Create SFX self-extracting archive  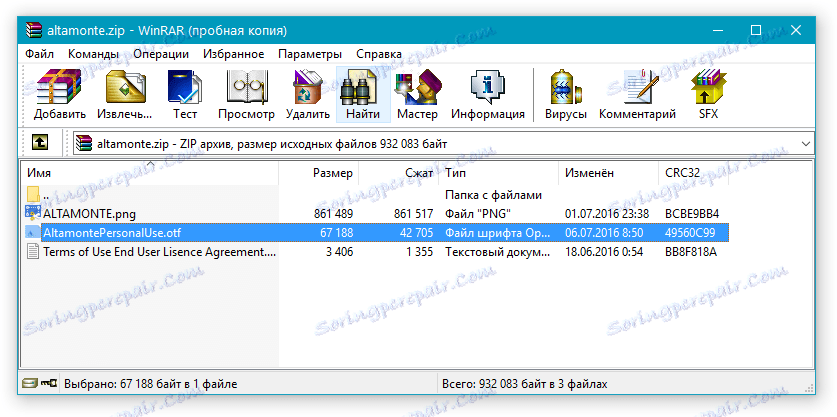[709, 95]
